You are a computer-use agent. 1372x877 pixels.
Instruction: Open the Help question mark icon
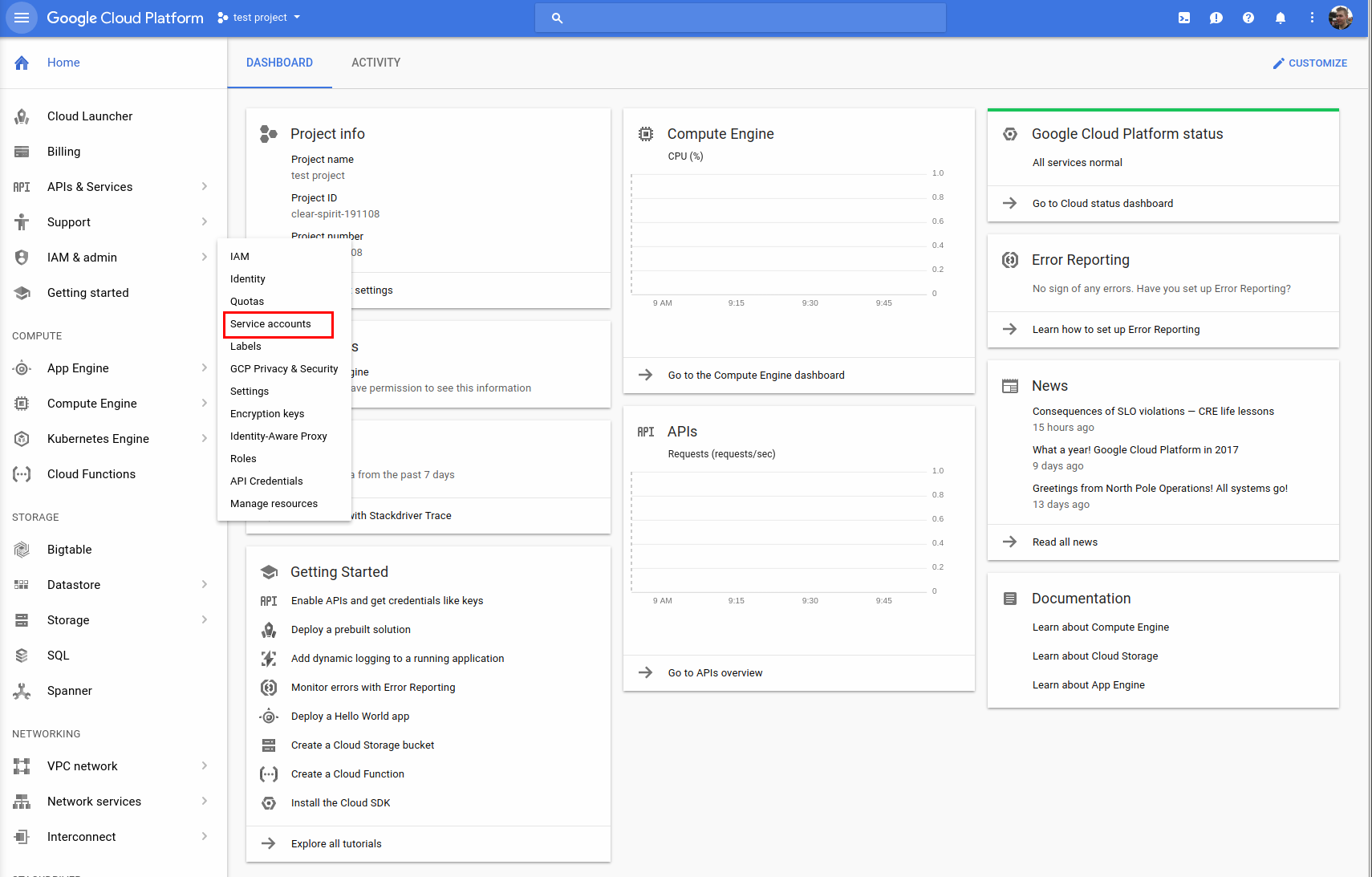click(1248, 18)
